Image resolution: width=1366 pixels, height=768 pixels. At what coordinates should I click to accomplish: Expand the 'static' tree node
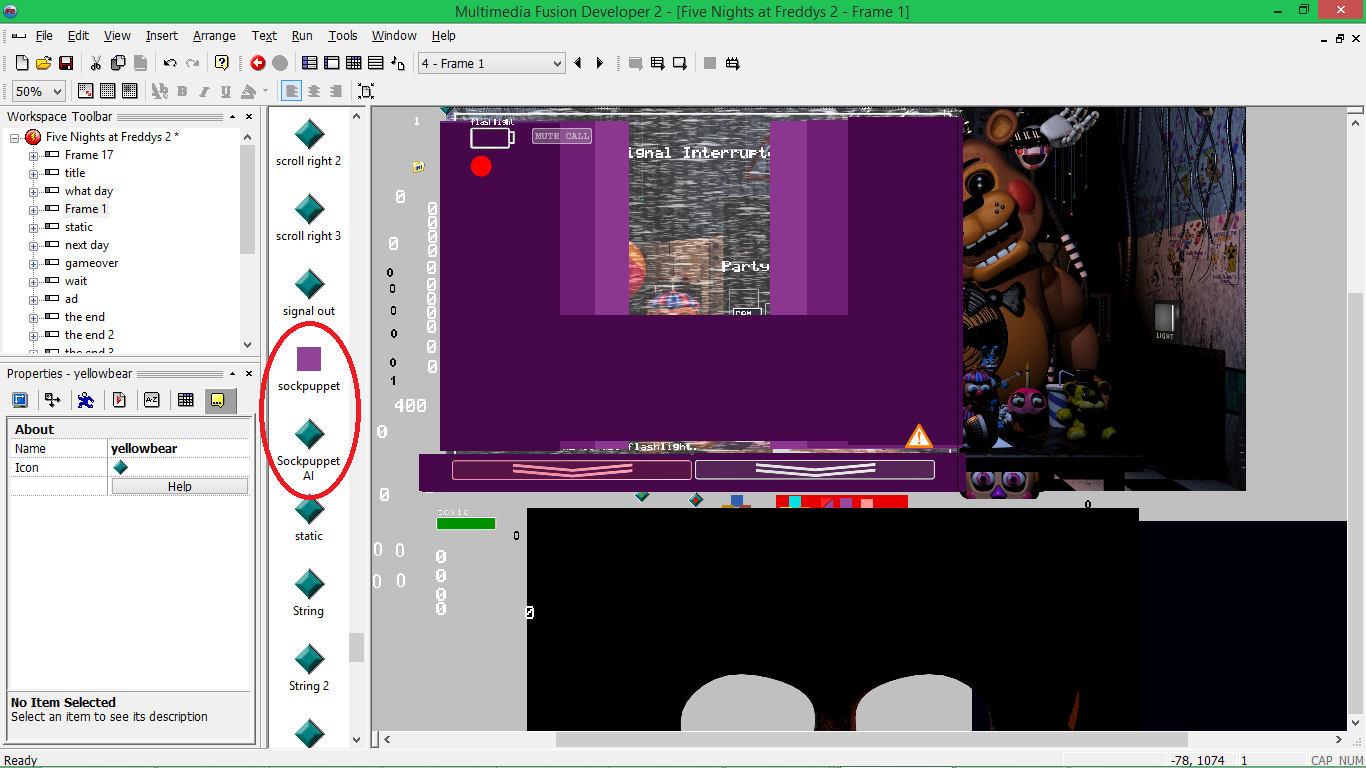pos(33,227)
